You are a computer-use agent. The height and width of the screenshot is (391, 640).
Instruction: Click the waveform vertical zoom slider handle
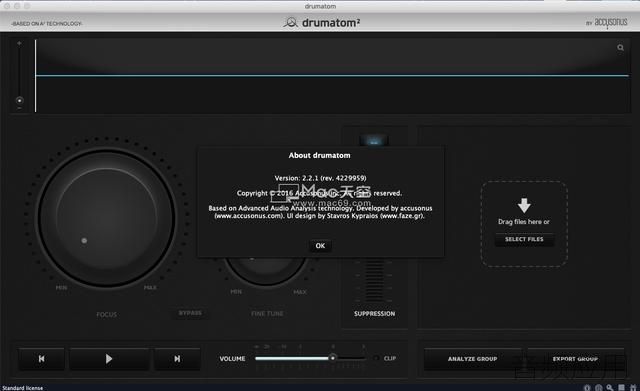[19, 100]
